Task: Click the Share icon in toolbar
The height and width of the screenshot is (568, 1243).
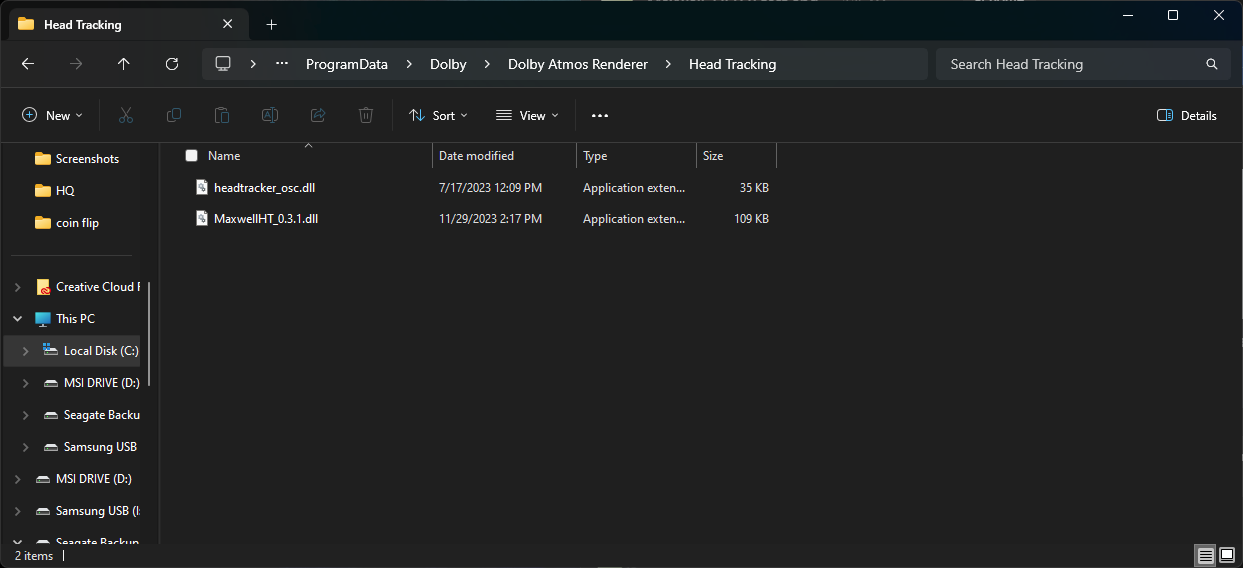Action: tap(318, 115)
